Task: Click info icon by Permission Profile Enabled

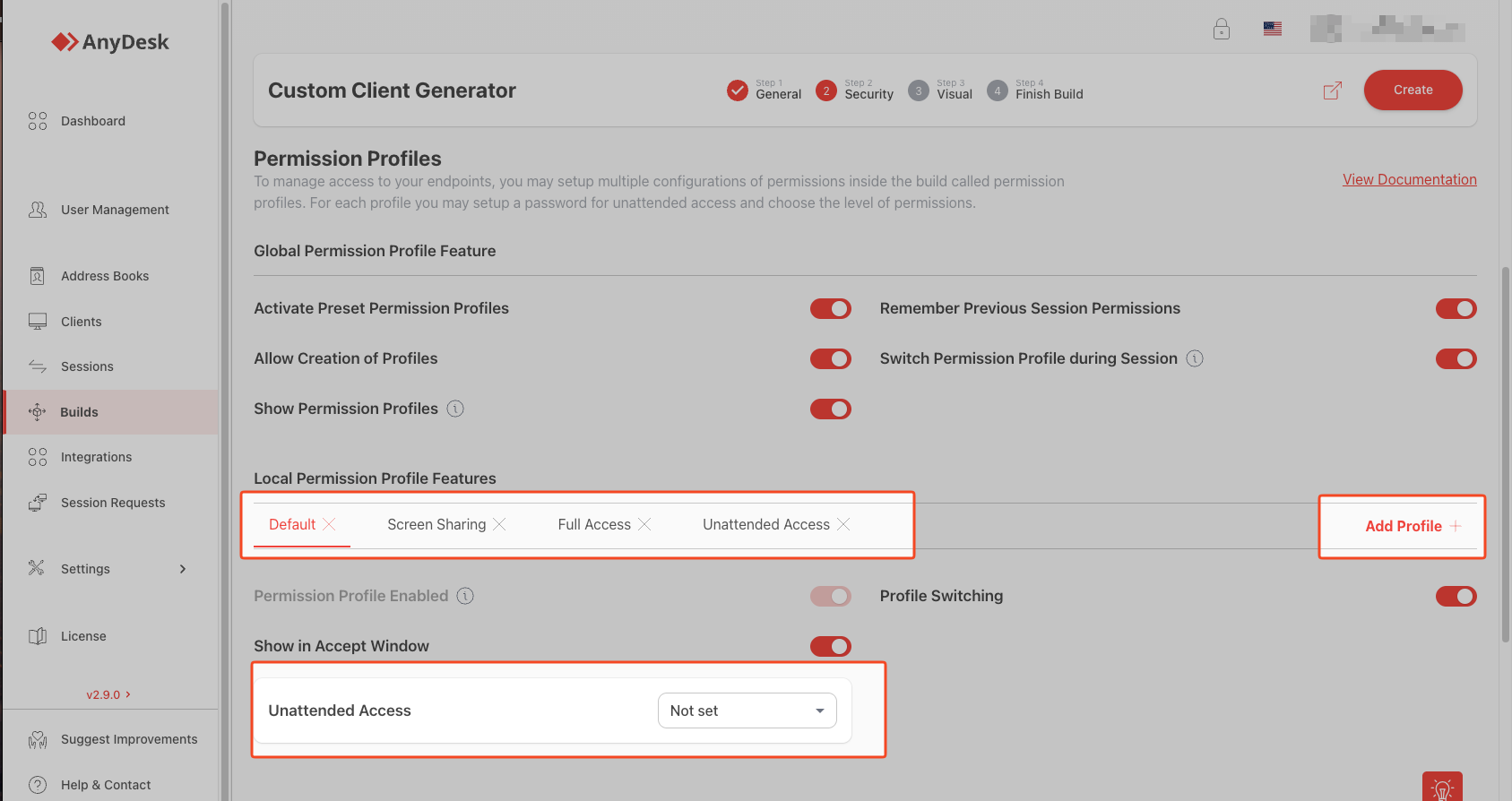Action: [465, 596]
